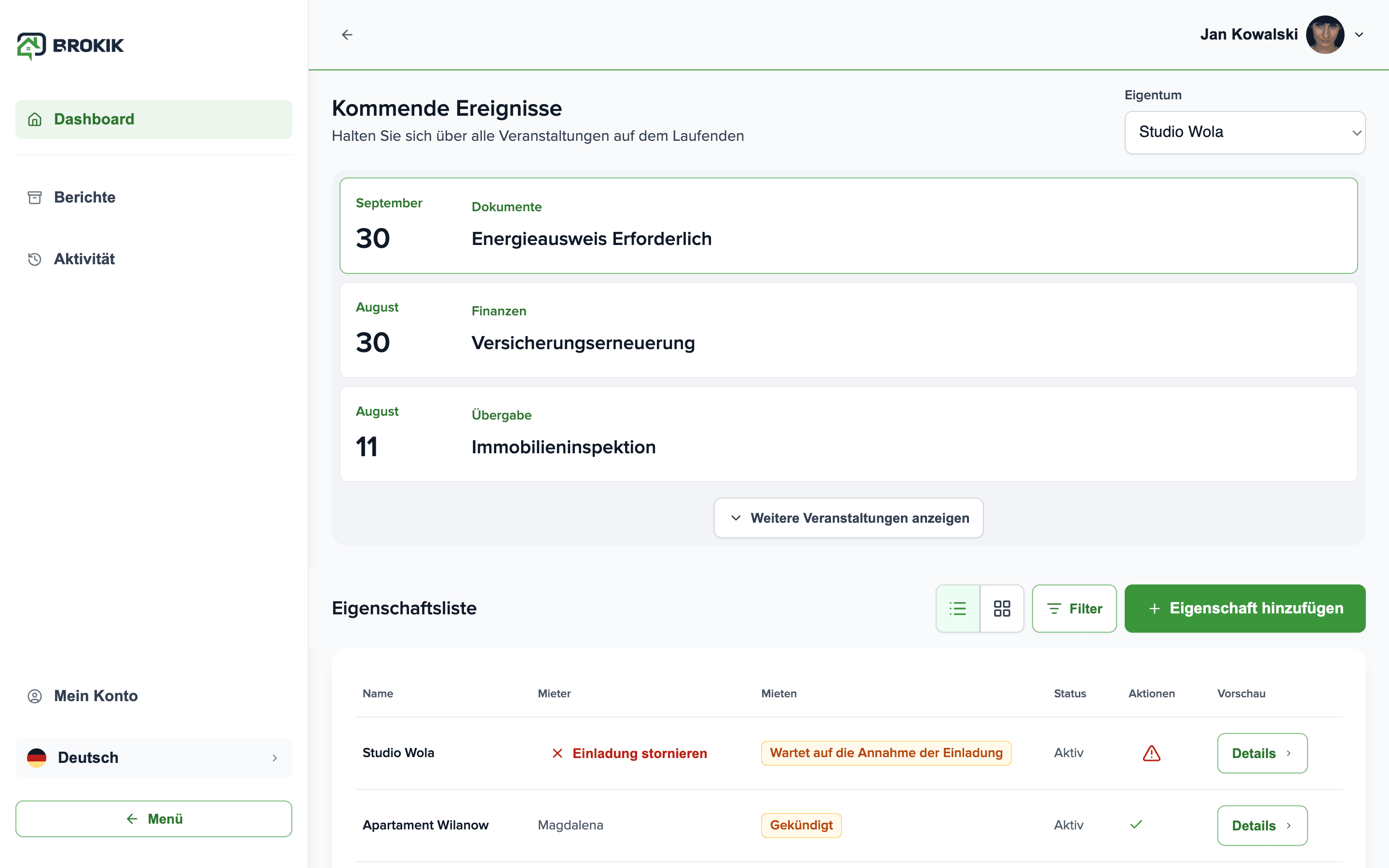Click Jan Kowalski's avatar picture
This screenshot has height=868, width=1389.
tap(1325, 34)
